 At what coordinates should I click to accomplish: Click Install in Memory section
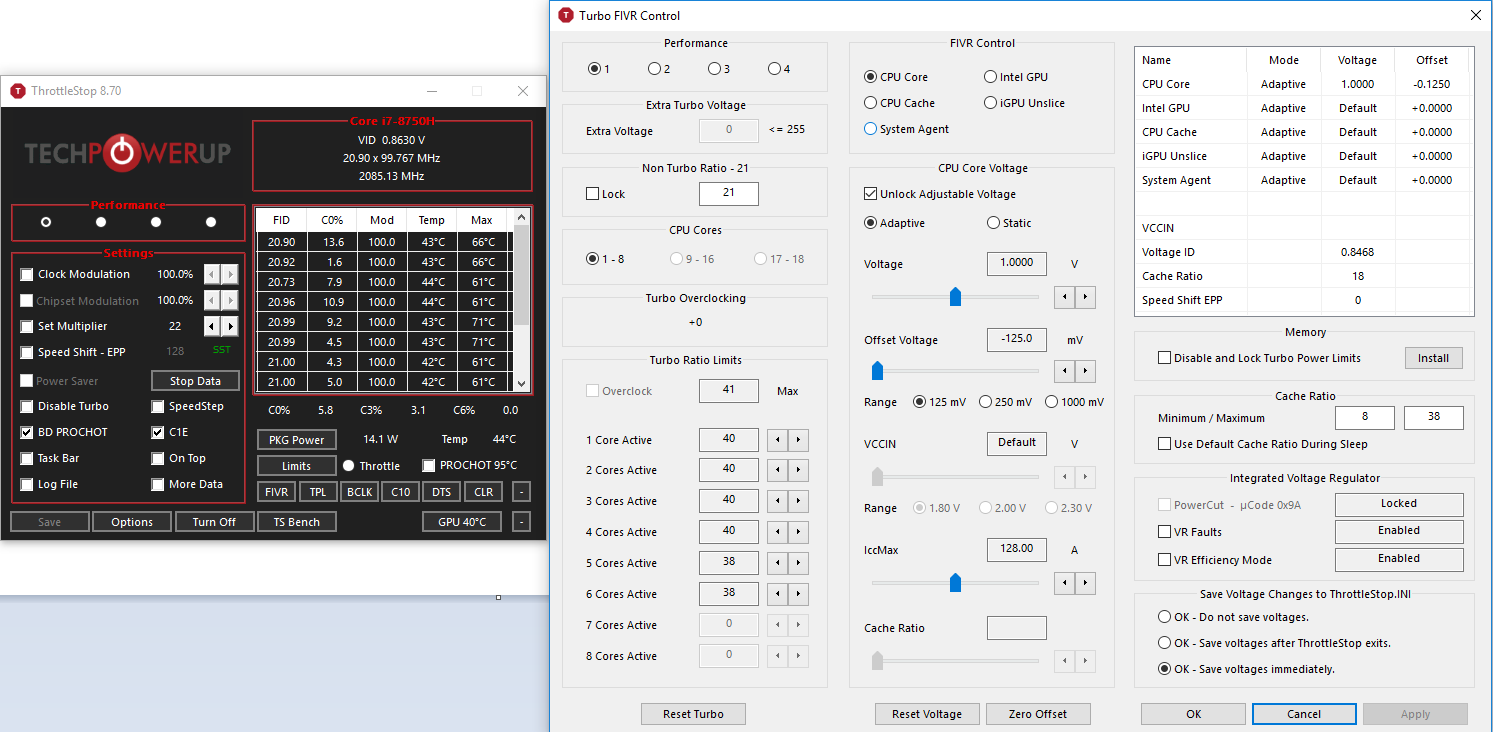coord(1433,358)
